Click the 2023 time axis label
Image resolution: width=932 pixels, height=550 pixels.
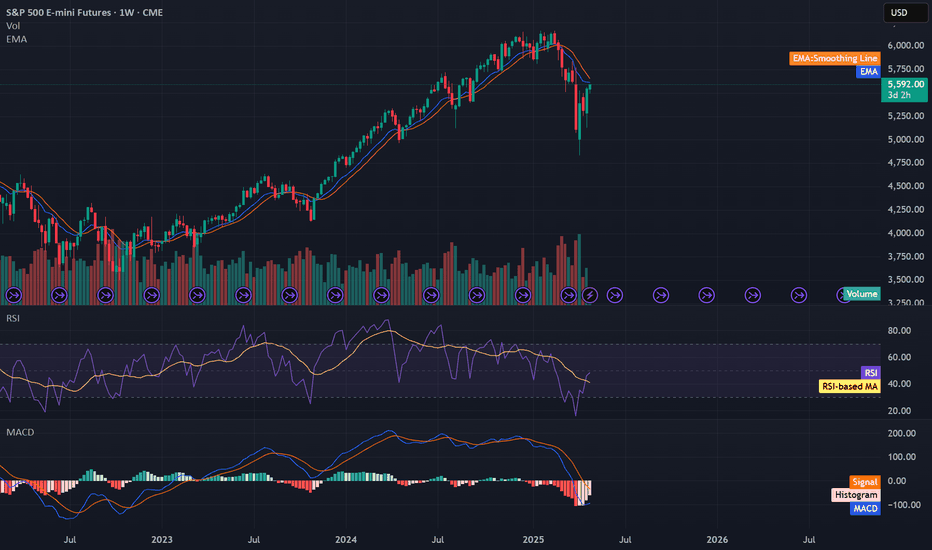click(x=162, y=540)
